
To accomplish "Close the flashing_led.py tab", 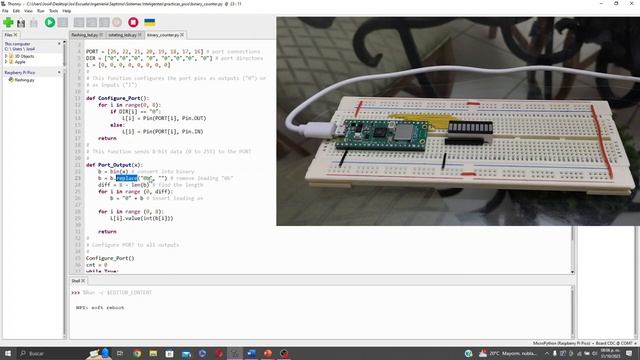I will tap(102, 35).
